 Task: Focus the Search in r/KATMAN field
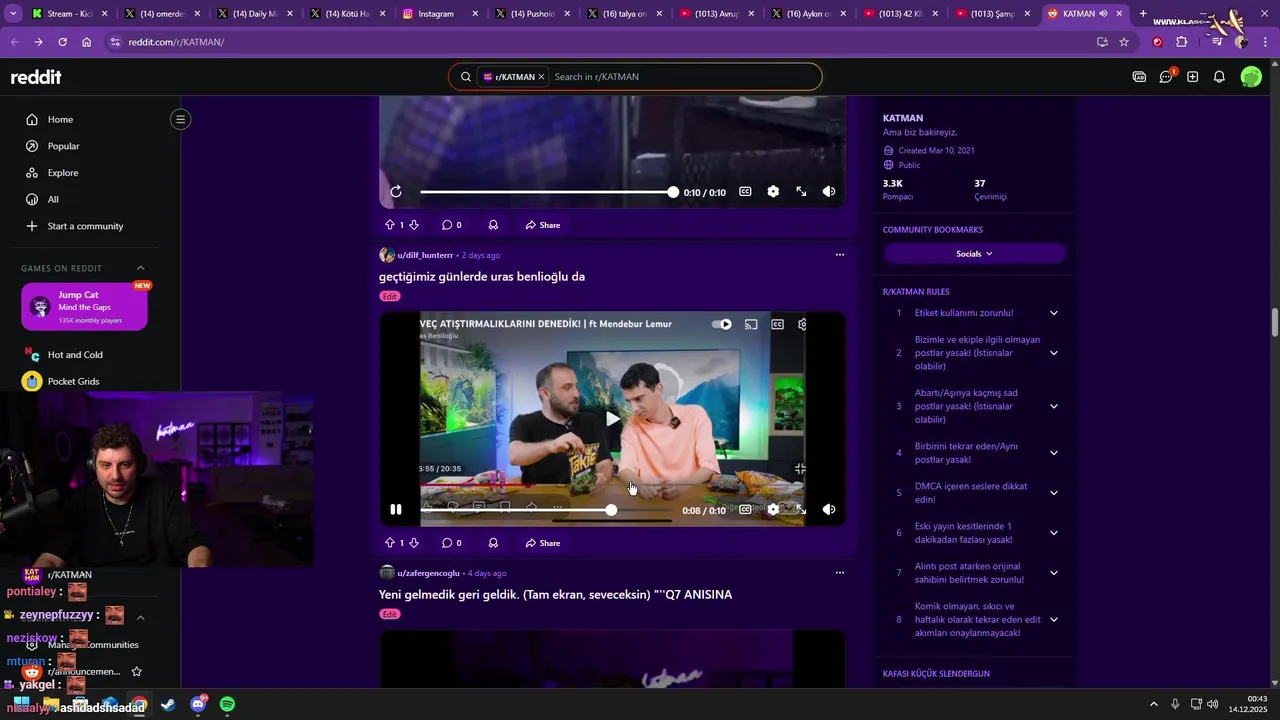pos(682,77)
